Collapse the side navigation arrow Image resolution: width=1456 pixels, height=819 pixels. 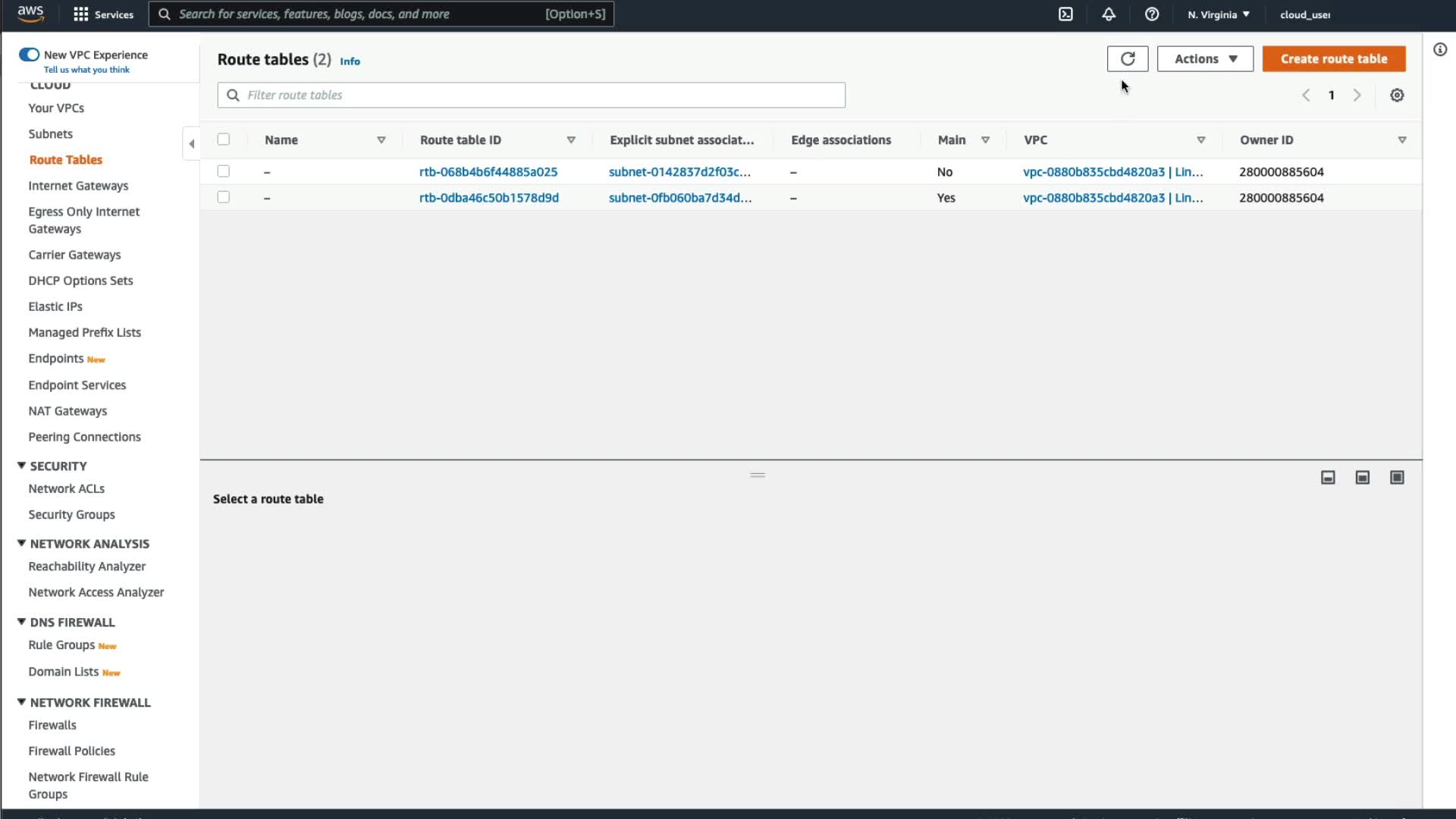point(191,143)
